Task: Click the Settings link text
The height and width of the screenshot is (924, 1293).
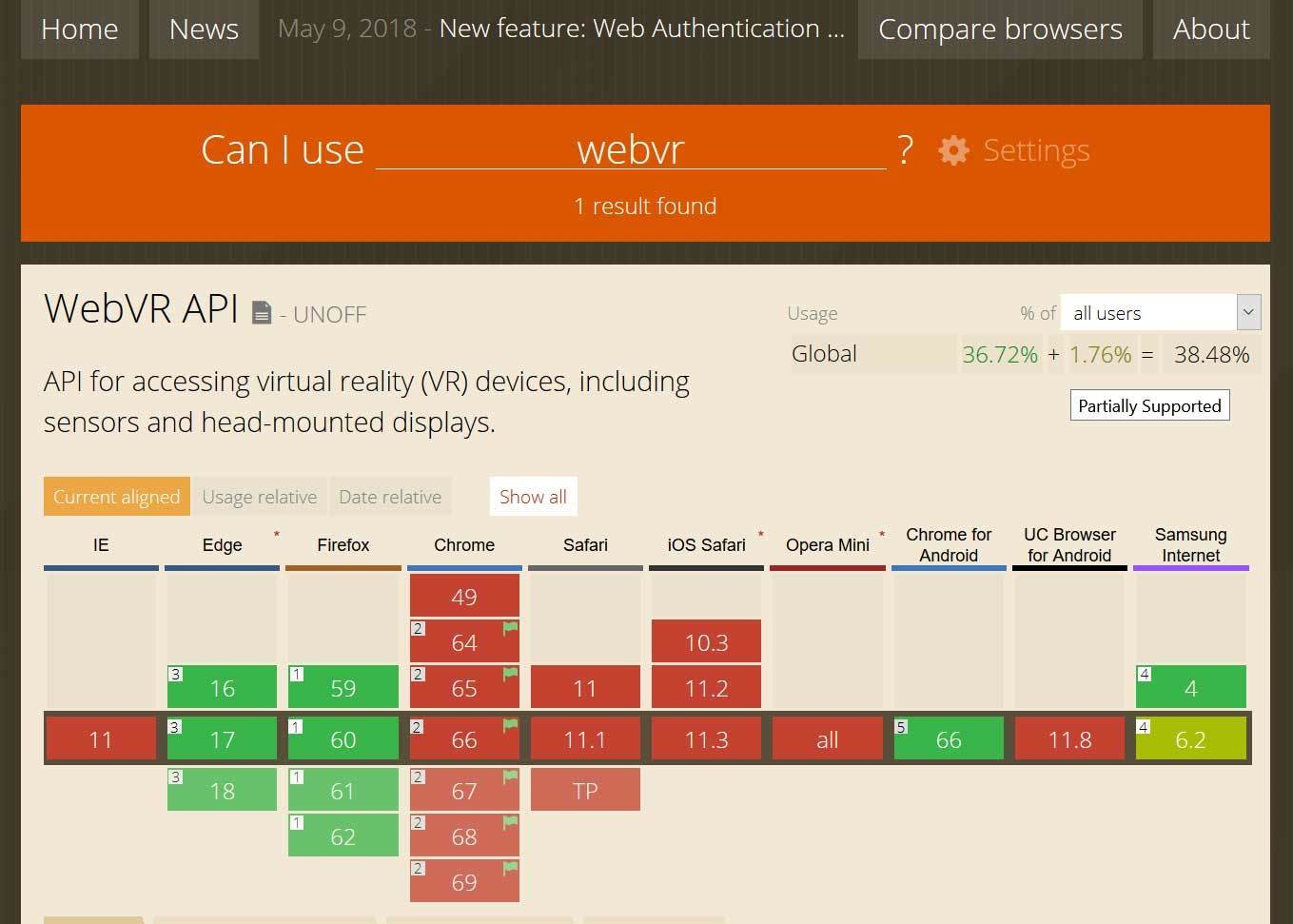Action: coord(1036,150)
